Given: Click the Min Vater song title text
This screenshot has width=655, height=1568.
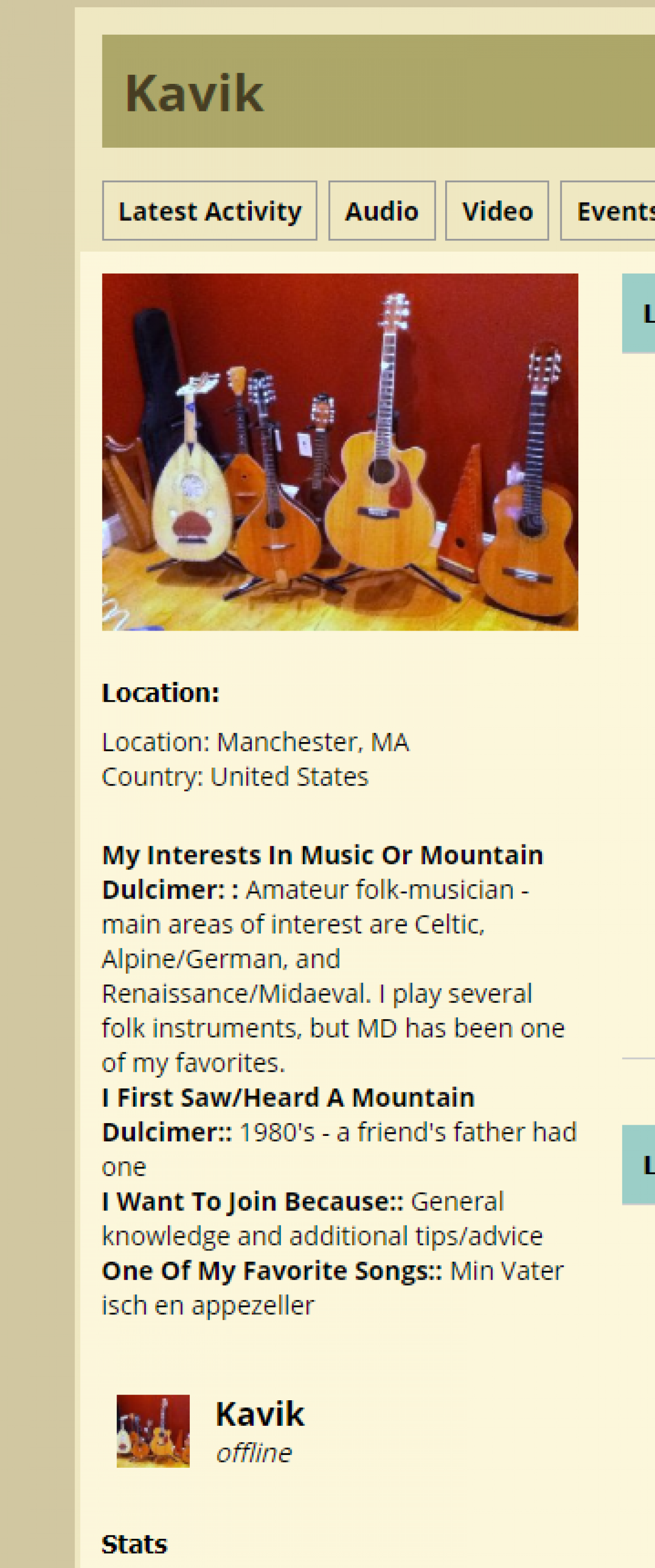Looking at the screenshot, I should (x=506, y=1271).
